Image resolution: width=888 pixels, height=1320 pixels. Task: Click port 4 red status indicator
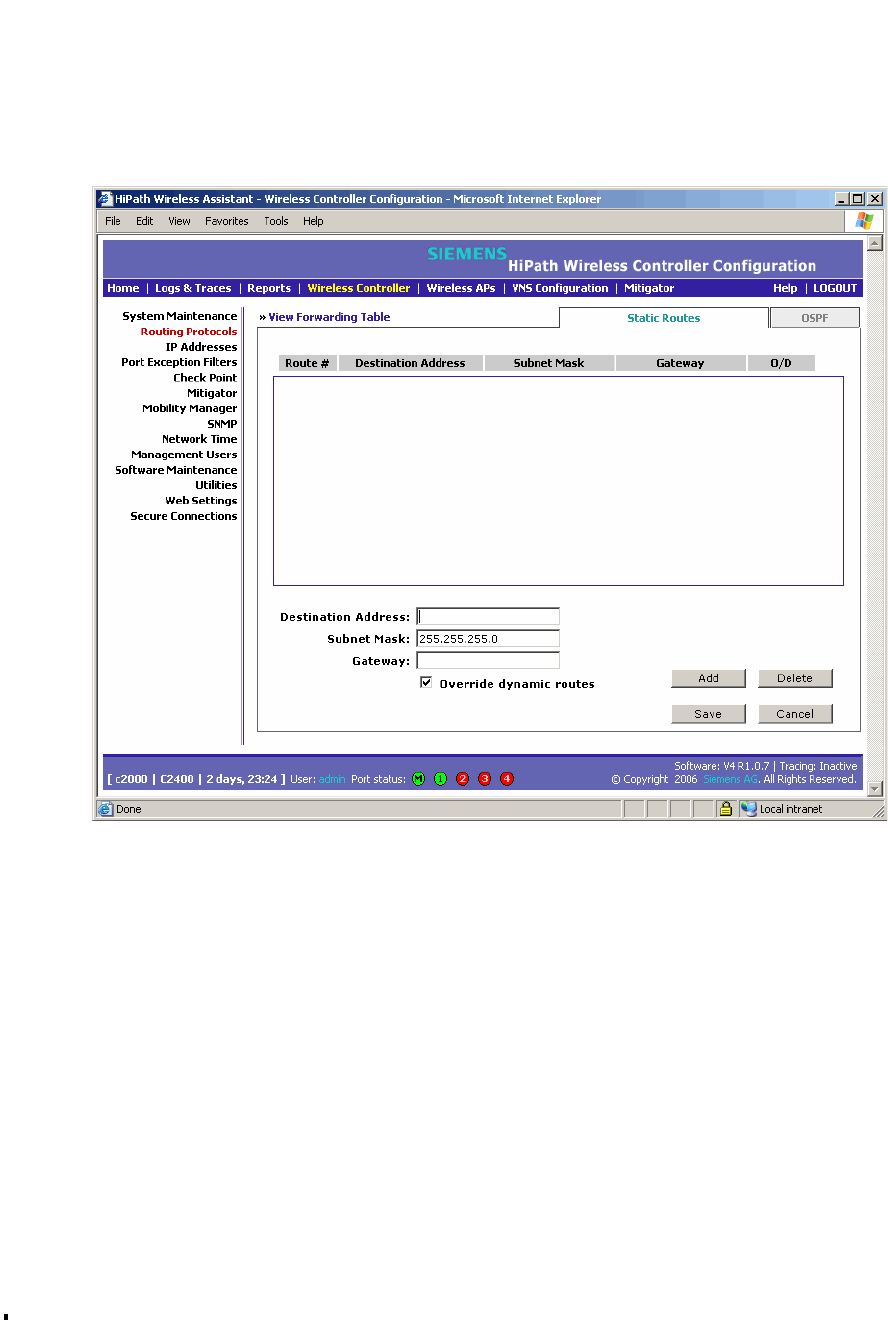tap(507, 779)
